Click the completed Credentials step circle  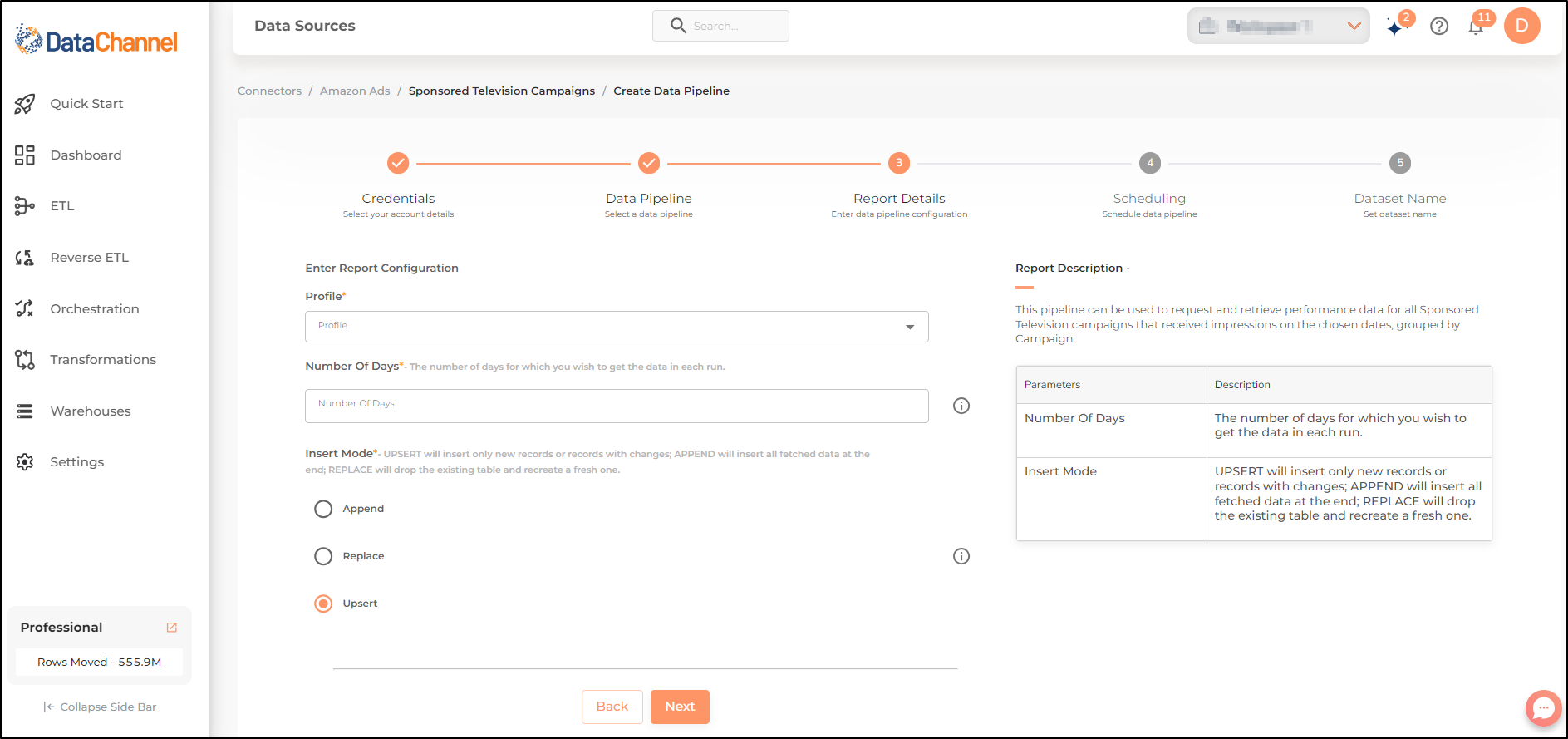point(398,163)
